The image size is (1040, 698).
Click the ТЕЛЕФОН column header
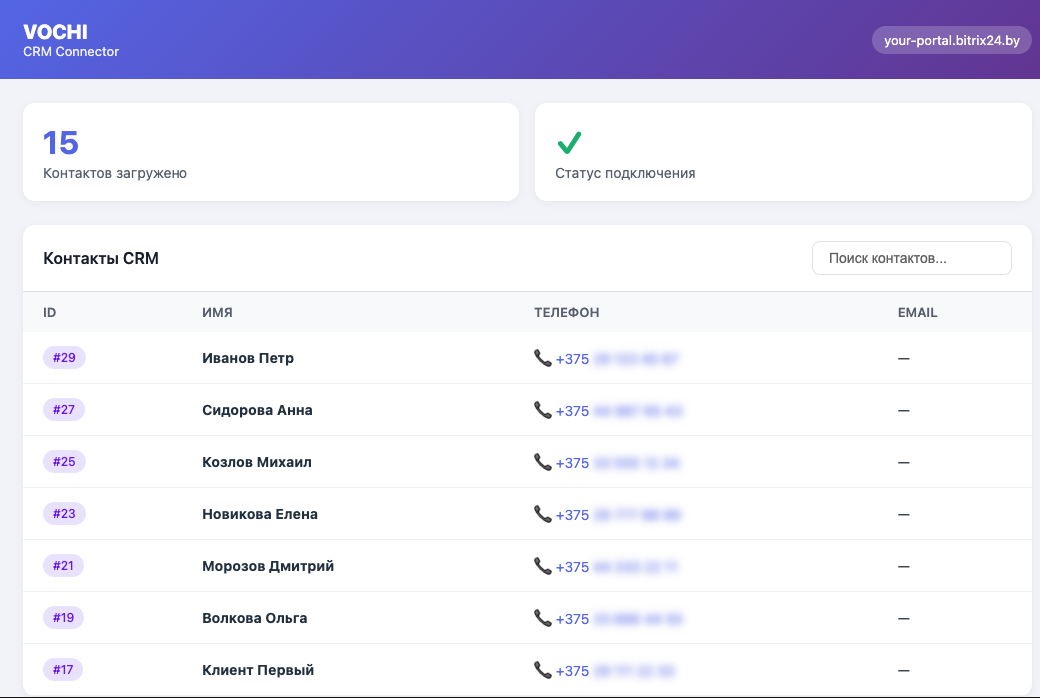(x=566, y=313)
